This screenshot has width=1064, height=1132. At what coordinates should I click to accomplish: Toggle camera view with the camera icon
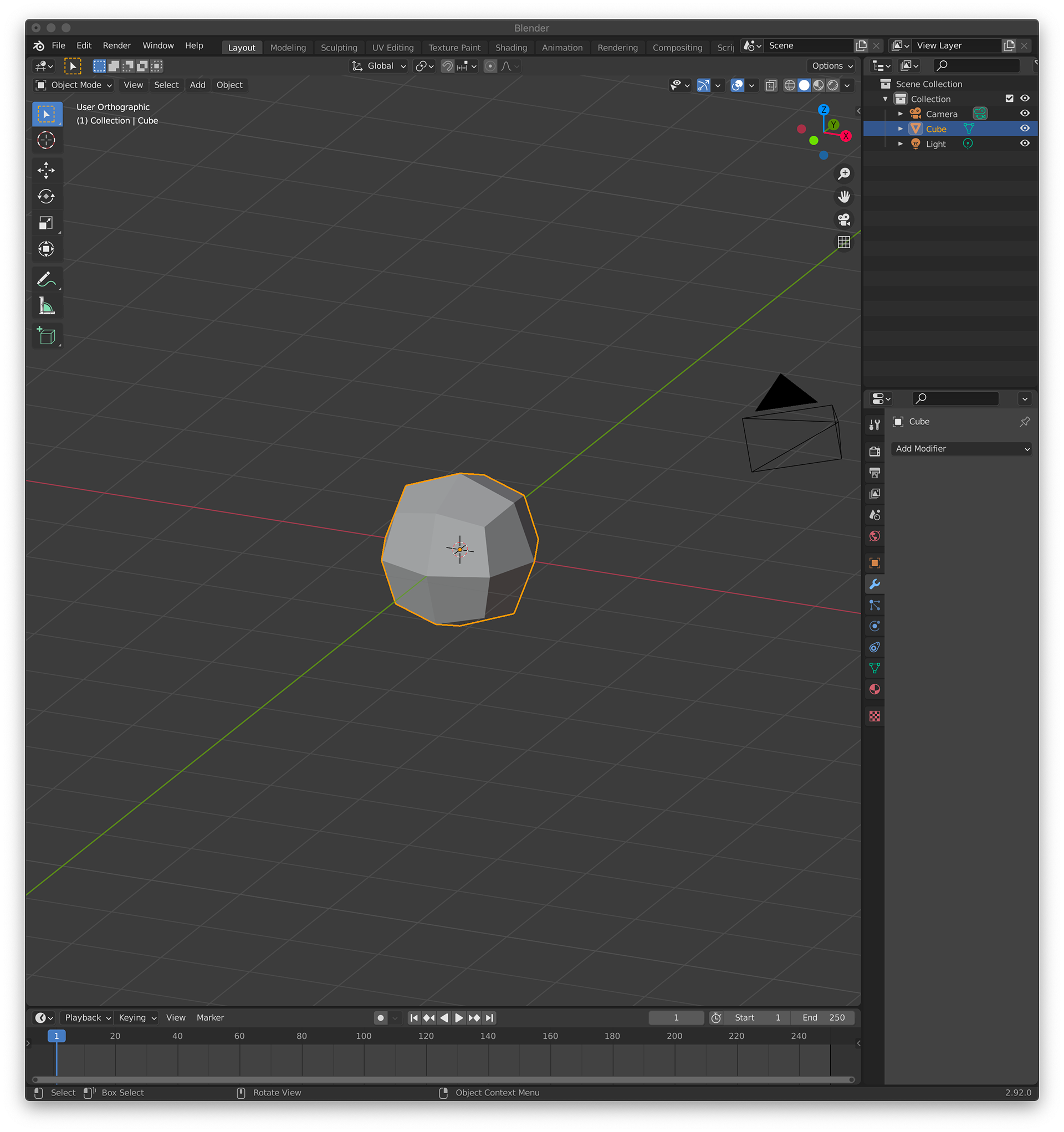pyautogui.click(x=843, y=219)
